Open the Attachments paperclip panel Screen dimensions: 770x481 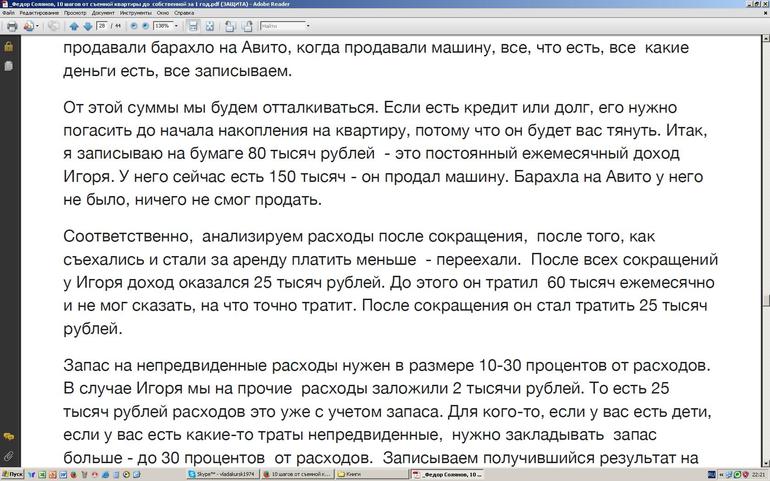[8, 456]
